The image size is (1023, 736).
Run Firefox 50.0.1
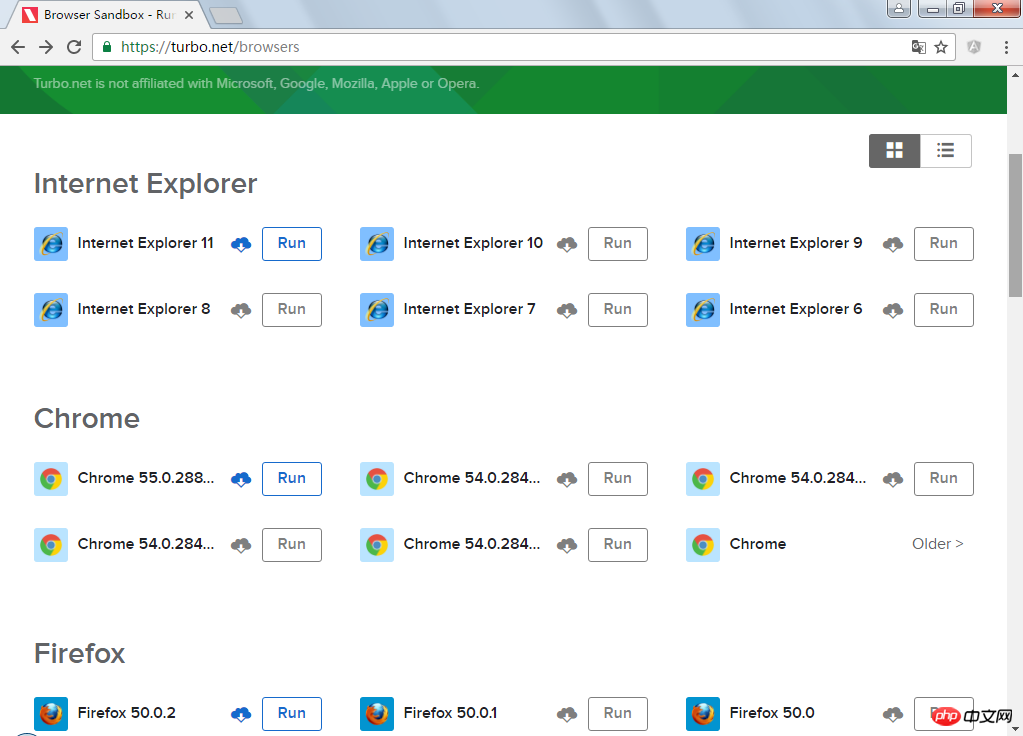coord(618,714)
